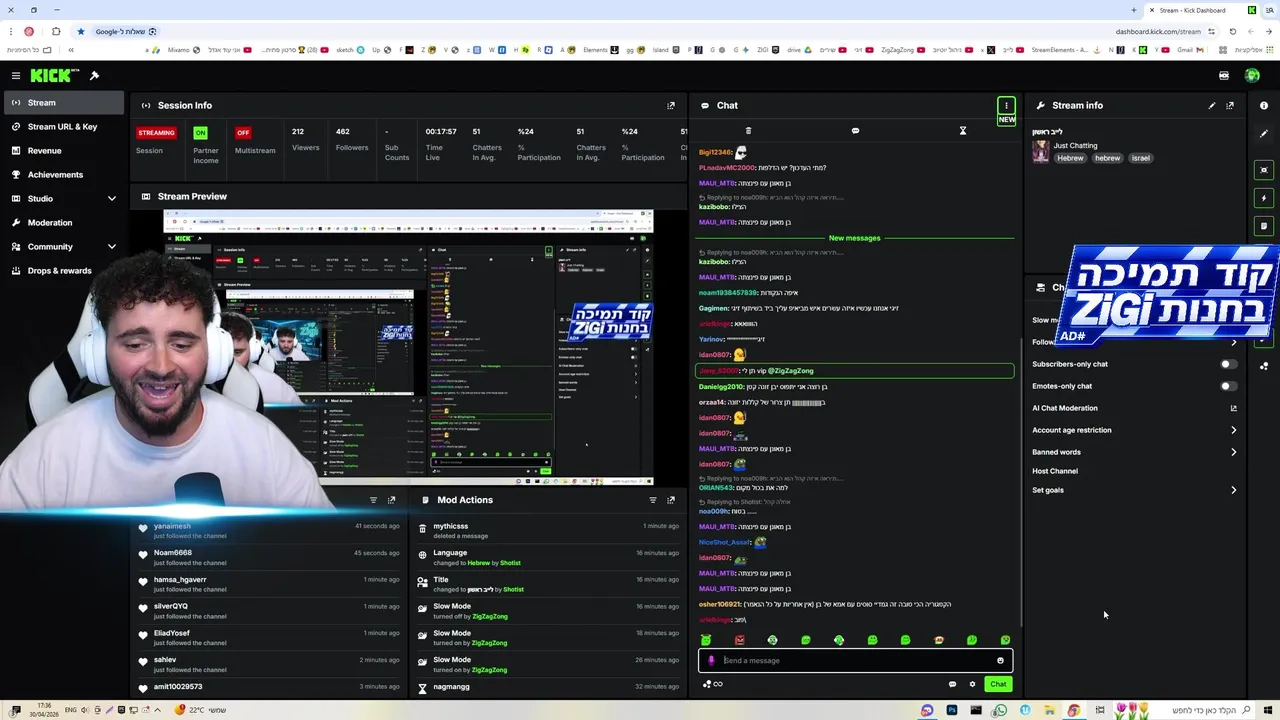
Task: Open the Chat panel three-dot options menu
Action: pyautogui.click(x=1006, y=105)
